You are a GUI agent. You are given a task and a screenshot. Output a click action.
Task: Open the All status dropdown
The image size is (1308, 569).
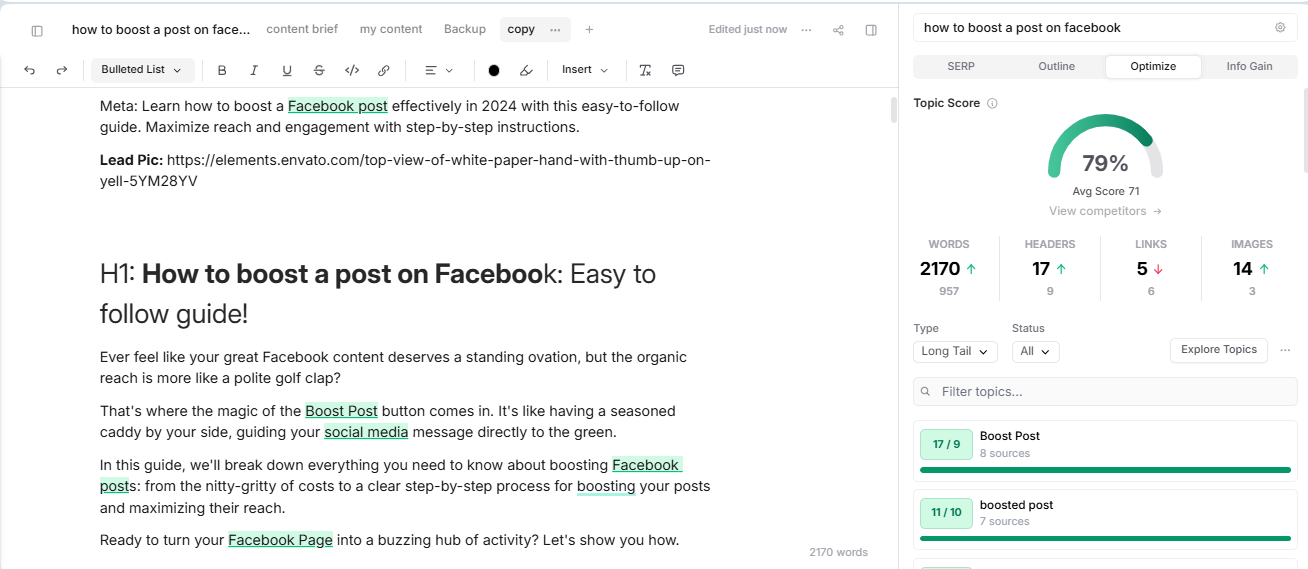[x=1035, y=351]
